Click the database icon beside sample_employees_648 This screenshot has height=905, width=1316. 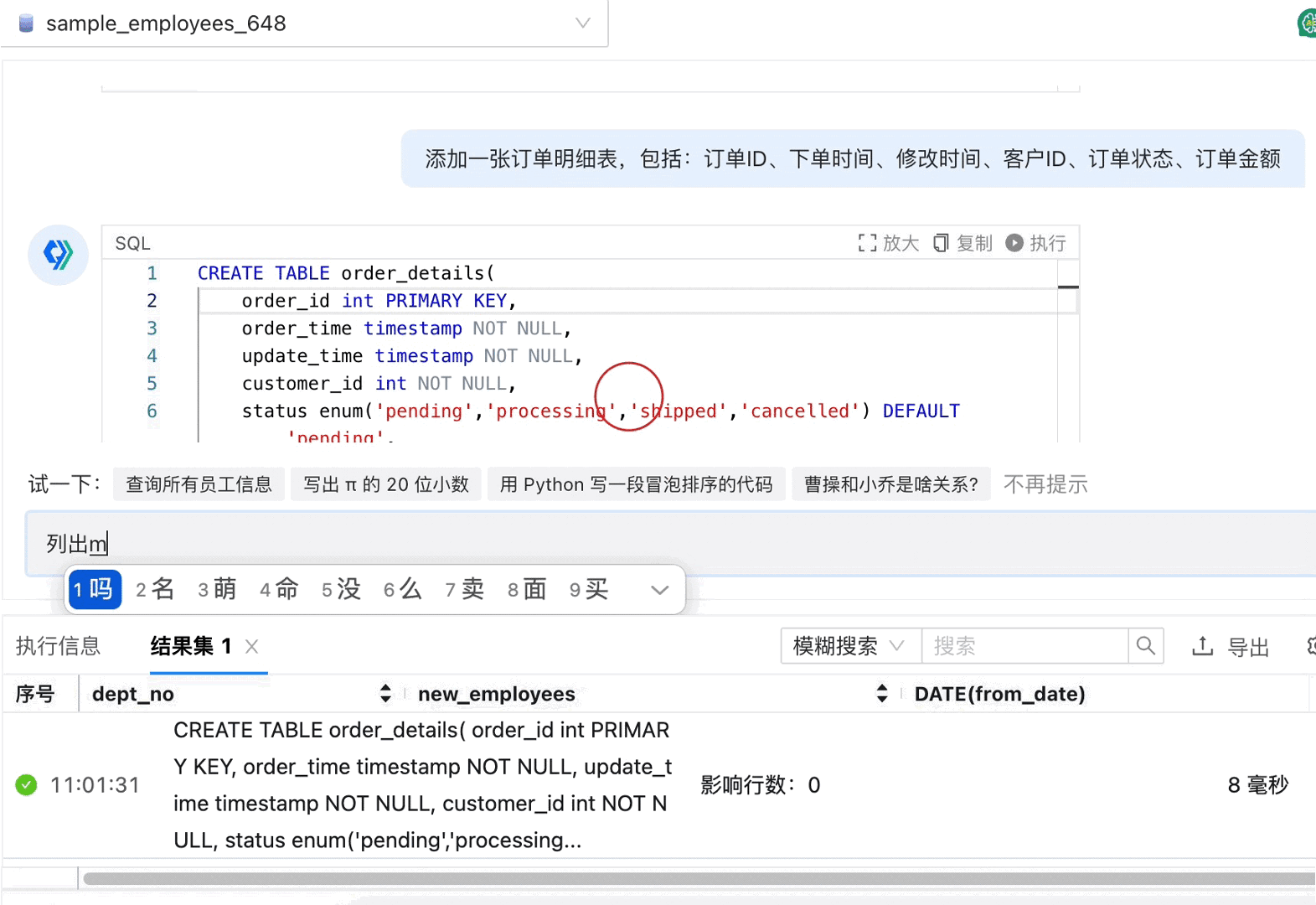coord(26,23)
